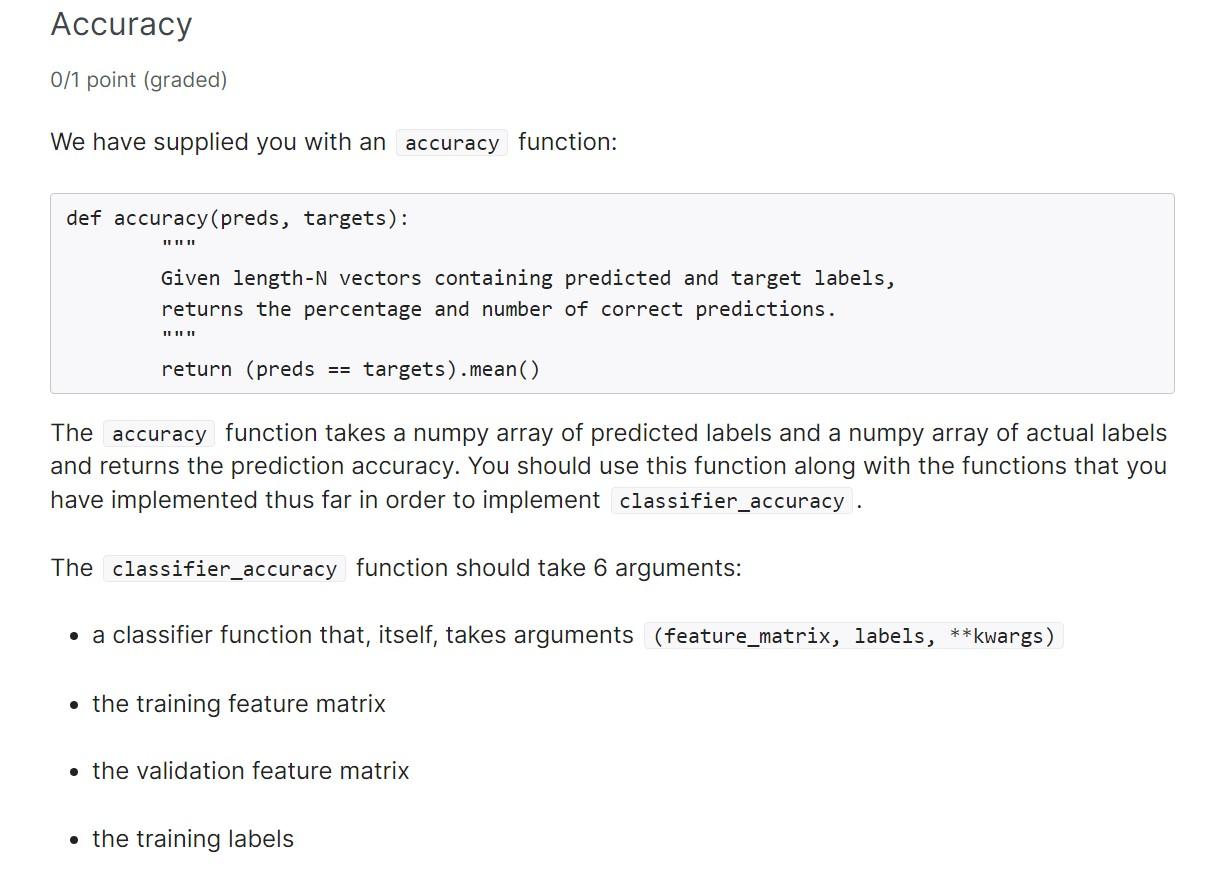
Task: Click the "return (preds == targets).mean()" code line
Action: click(x=350, y=369)
